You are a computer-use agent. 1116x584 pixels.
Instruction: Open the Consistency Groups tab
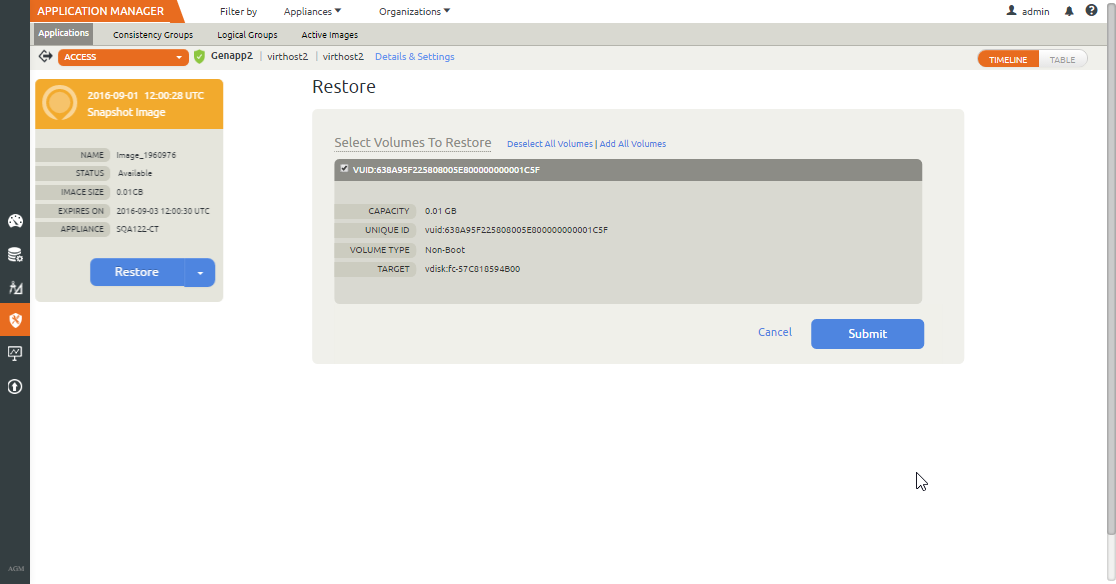pyautogui.click(x=152, y=34)
